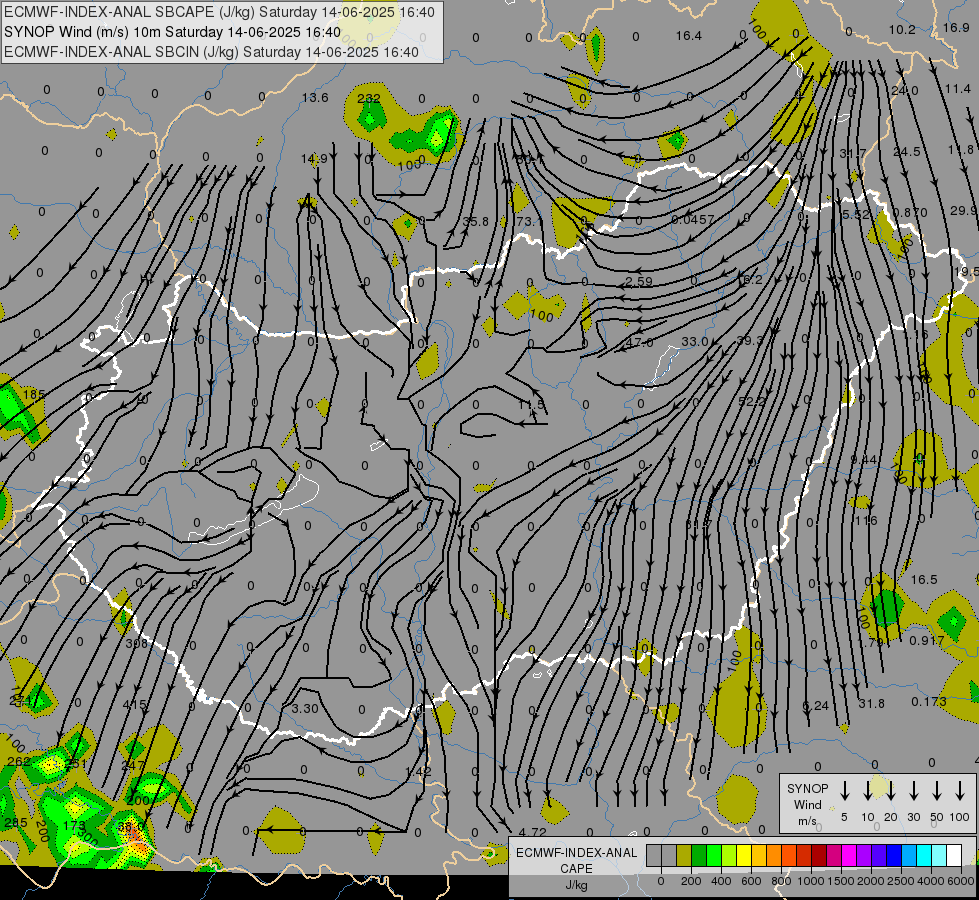This screenshot has height=900, width=979.
Task: Click the 39.3 map value
Action: click(750, 340)
